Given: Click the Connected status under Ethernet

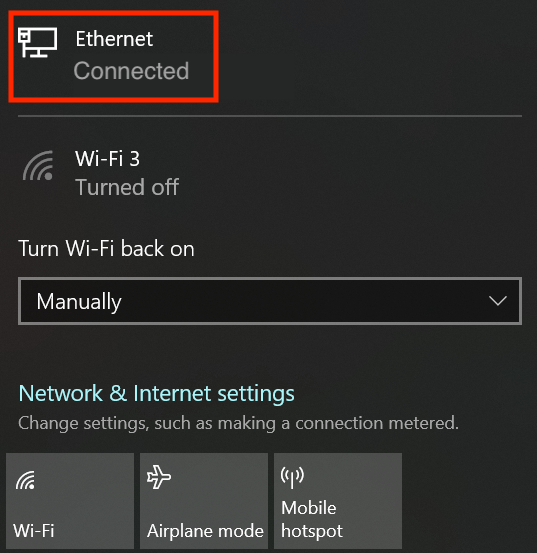Looking at the screenshot, I should 131,71.
